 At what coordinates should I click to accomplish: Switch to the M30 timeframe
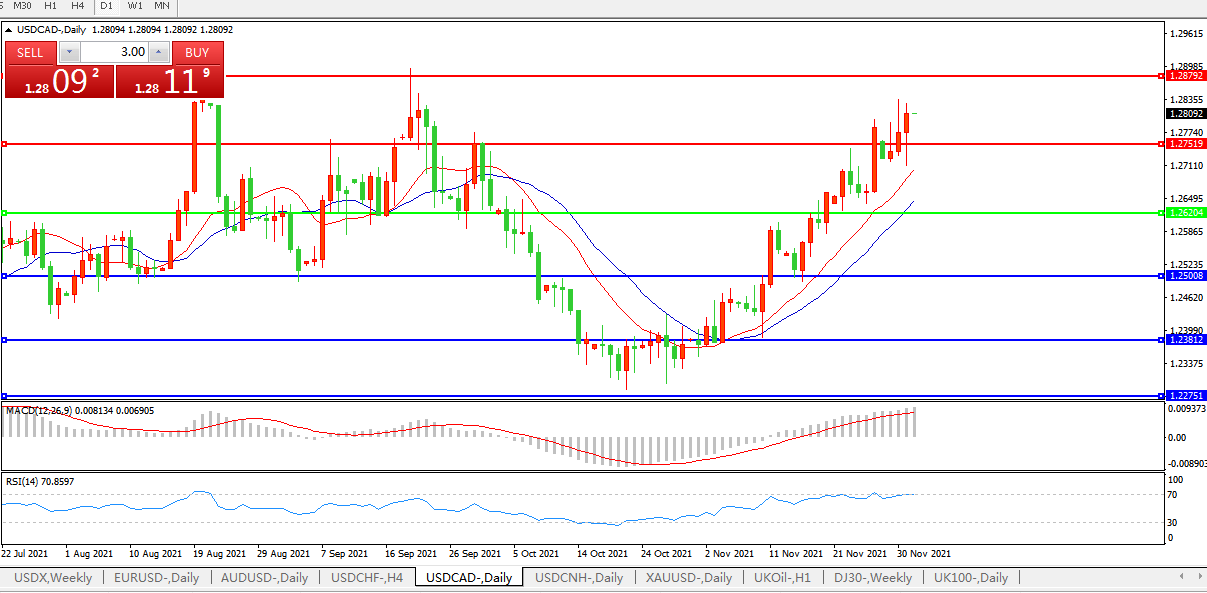[x=23, y=6]
